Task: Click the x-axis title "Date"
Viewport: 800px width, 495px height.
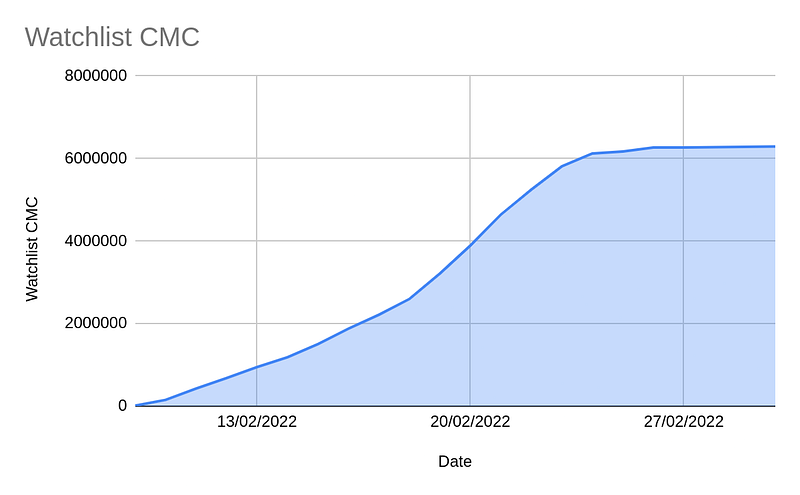Action: pyautogui.click(x=454, y=462)
